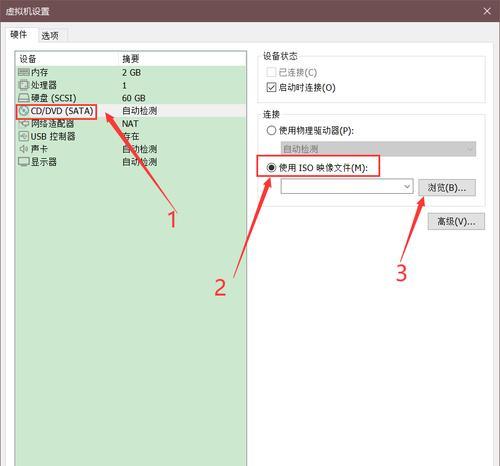This screenshot has height=466, width=500.
Task: Select the CD/DVD (SATA) disc icon
Action: pyautogui.click(x=24, y=111)
